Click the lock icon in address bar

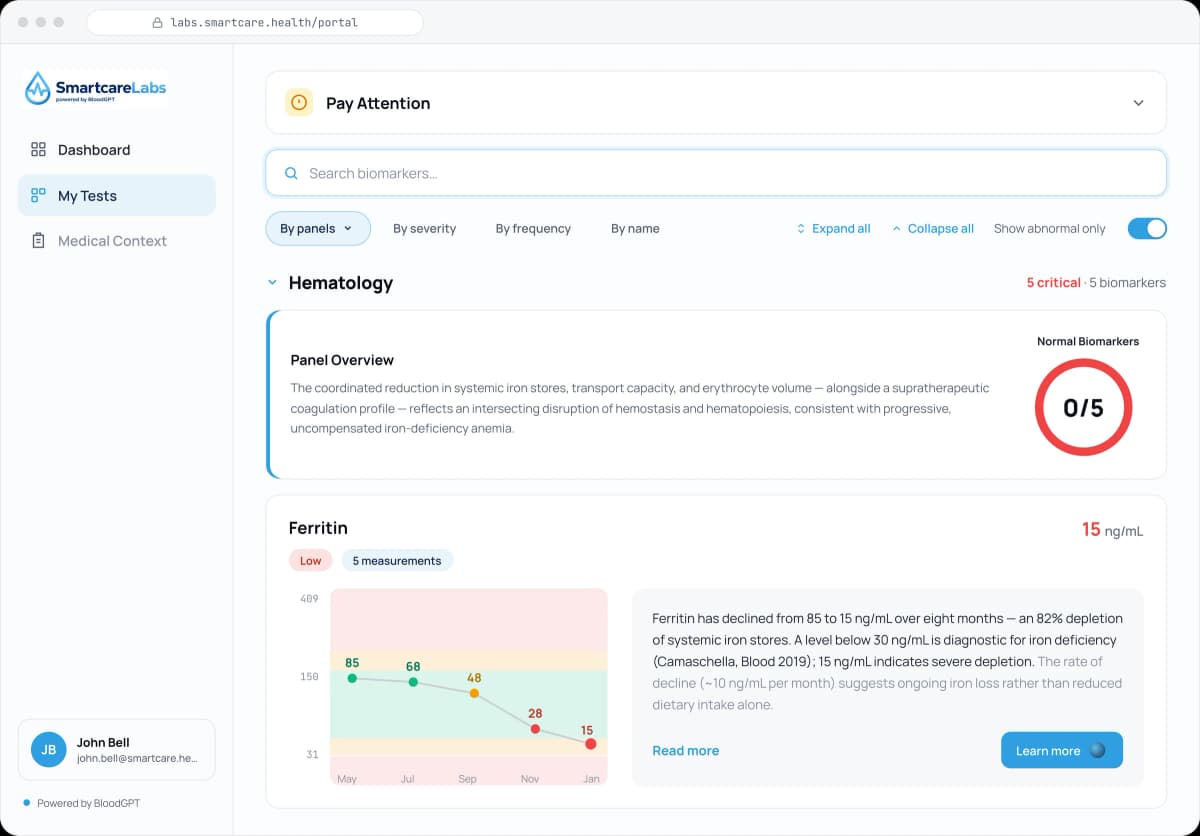157,22
